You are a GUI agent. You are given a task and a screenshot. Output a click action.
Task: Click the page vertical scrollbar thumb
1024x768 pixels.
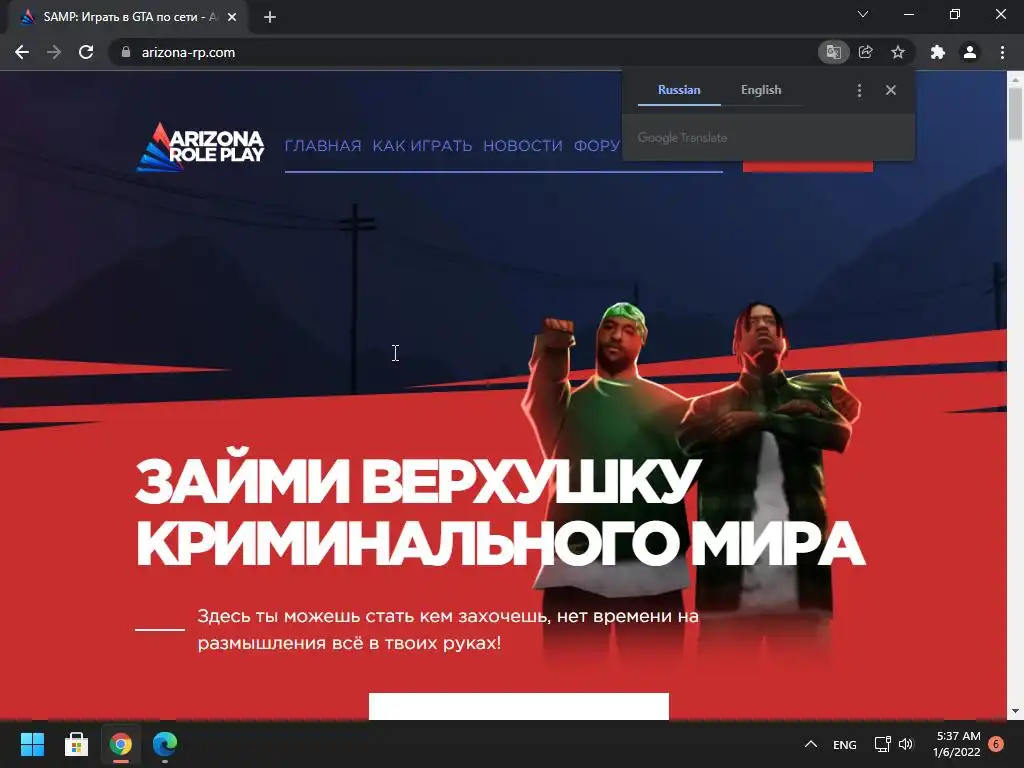click(x=1015, y=114)
